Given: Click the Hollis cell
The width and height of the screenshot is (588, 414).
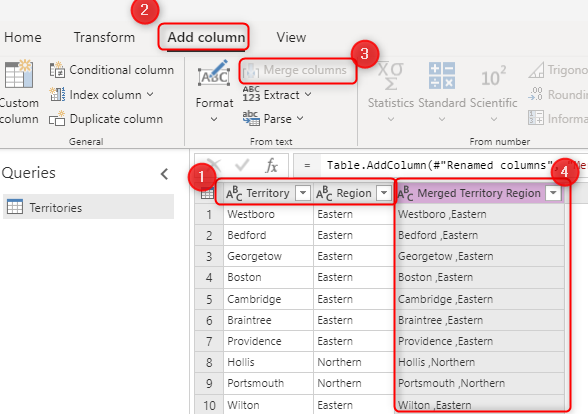Looking at the screenshot, I should (x=268, y=362).
